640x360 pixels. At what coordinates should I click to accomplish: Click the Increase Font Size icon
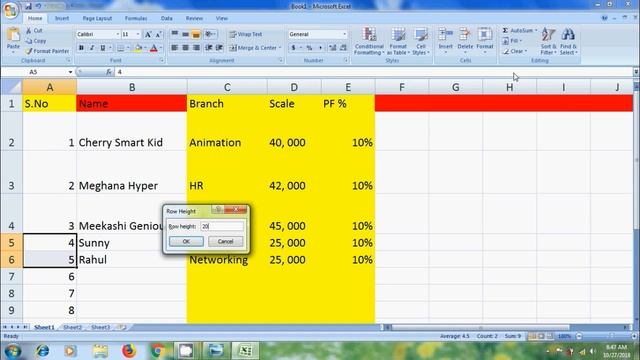(148, 35)
